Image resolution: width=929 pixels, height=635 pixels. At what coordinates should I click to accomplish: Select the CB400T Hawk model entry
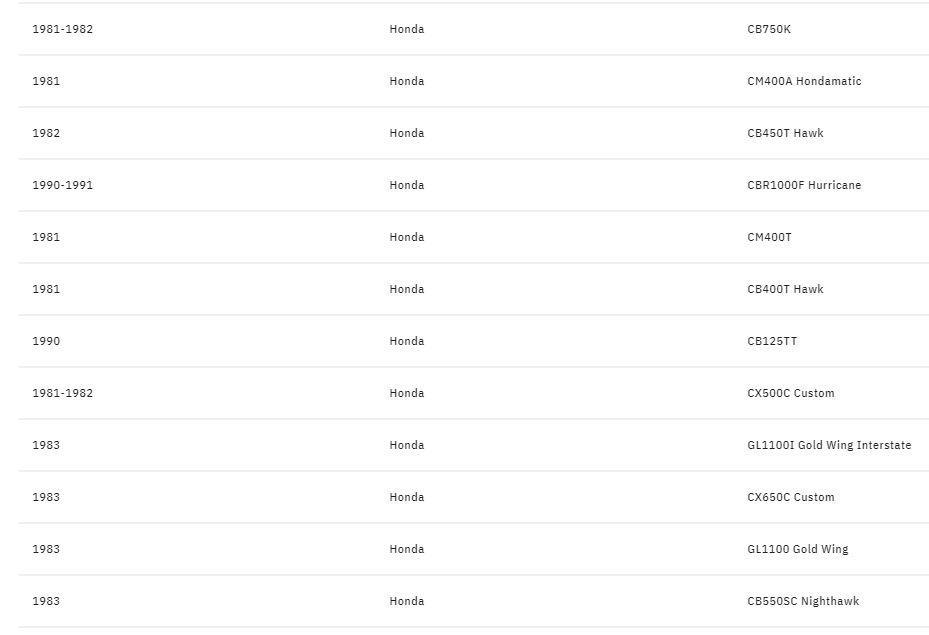click(785, 289)
